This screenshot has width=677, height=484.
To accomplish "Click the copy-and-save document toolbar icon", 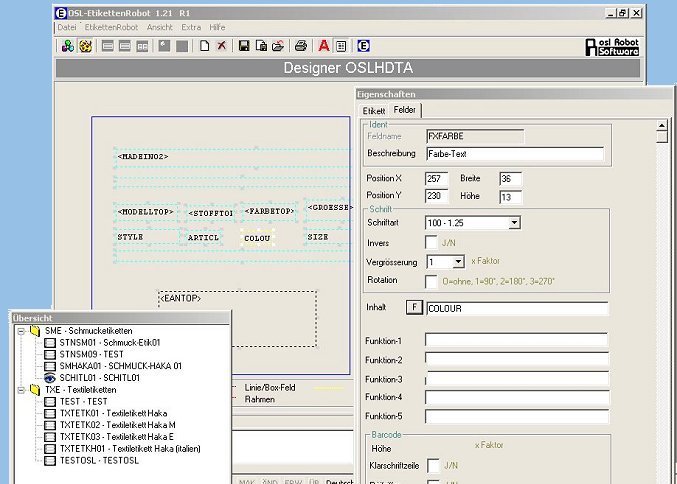I will [x=261, y=46].
